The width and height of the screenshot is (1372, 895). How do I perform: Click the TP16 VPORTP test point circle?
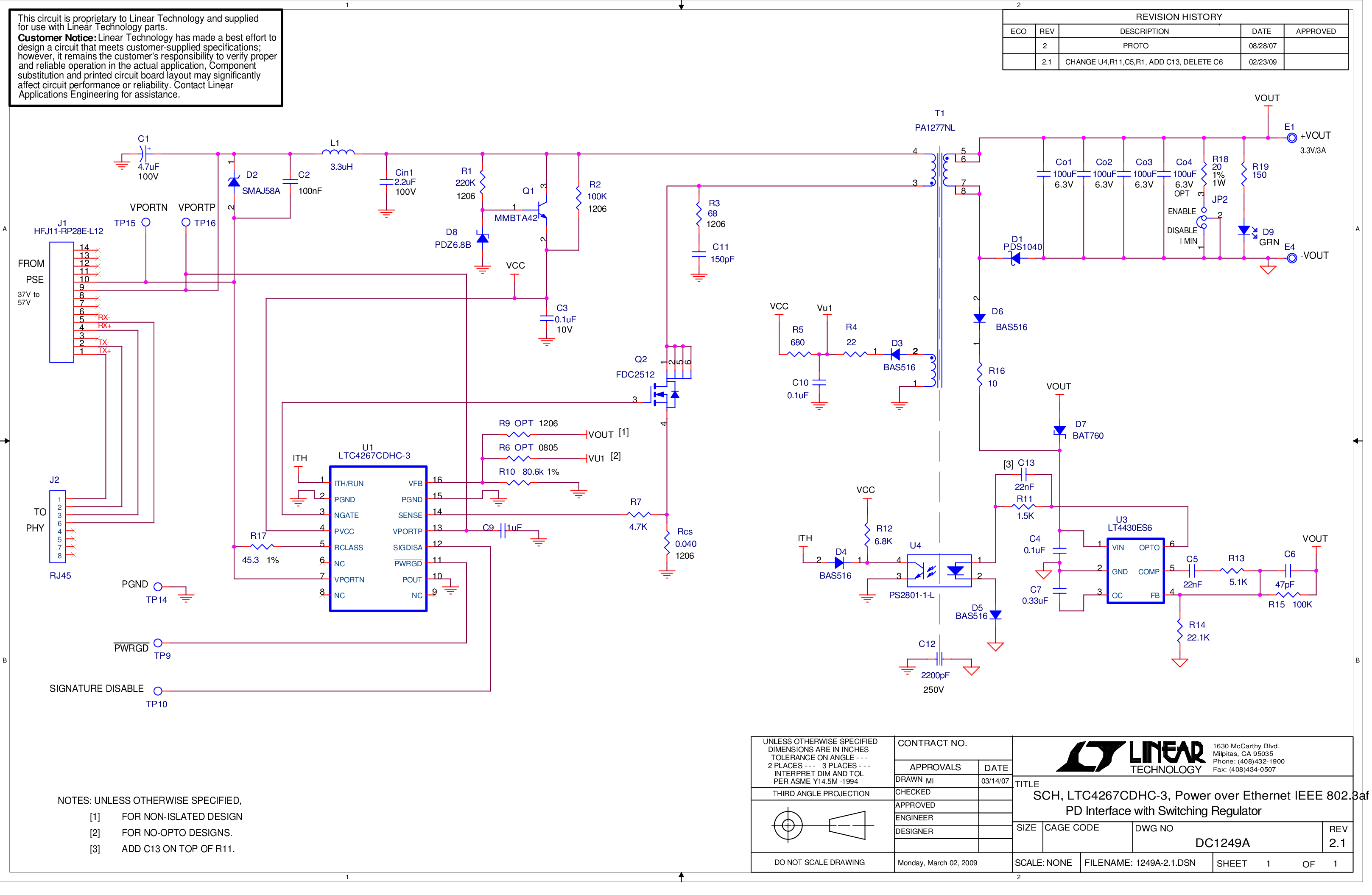(x=186, y=222)
